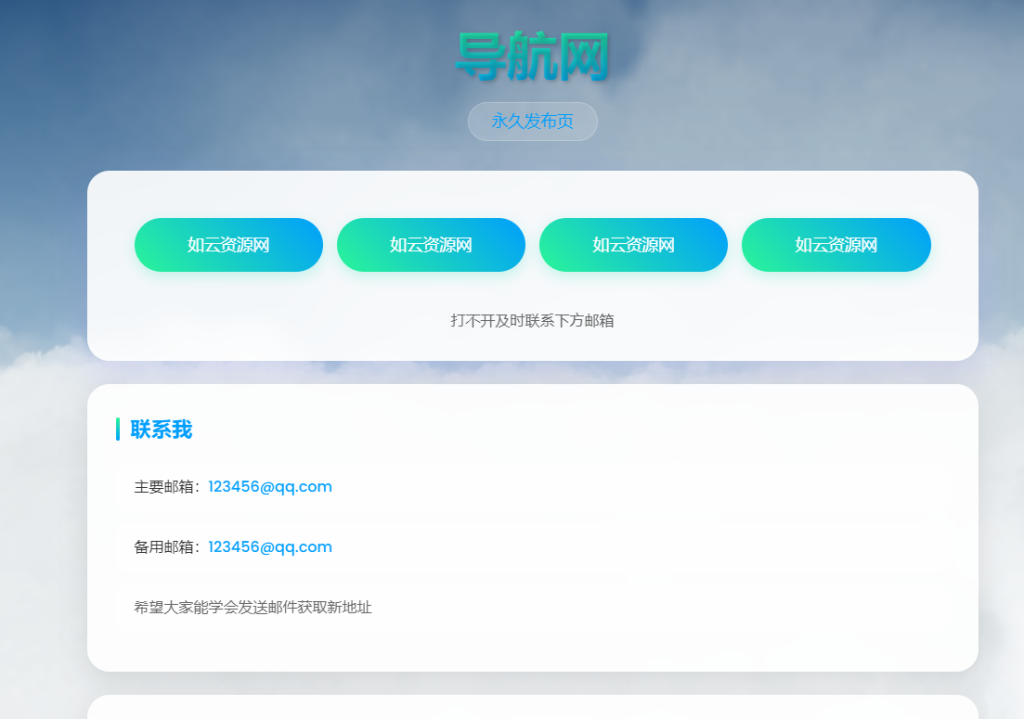Click the 希望大家能学会发送邮件获取新地址 message

click(251, 606)
